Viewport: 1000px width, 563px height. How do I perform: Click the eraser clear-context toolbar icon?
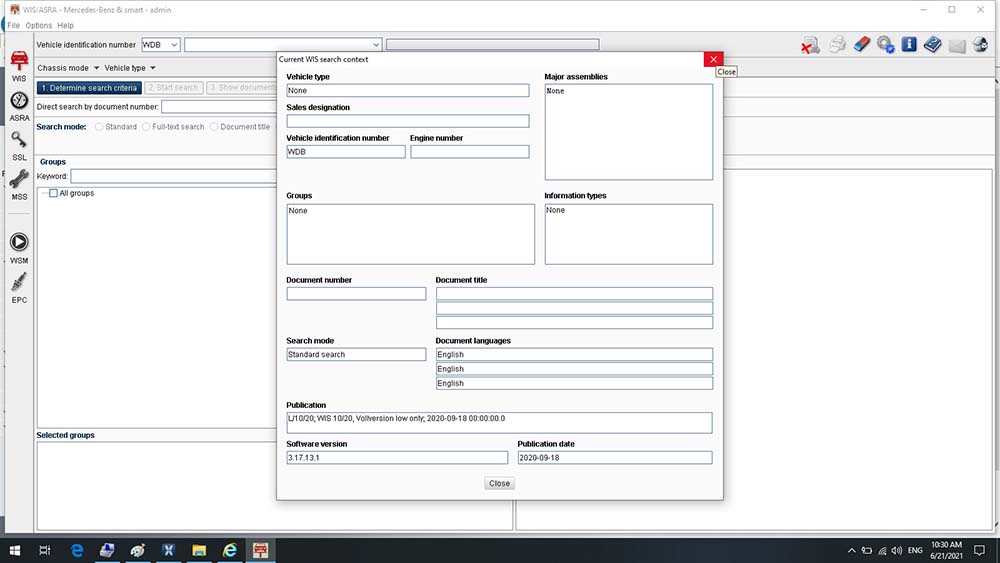click(861, 45)
